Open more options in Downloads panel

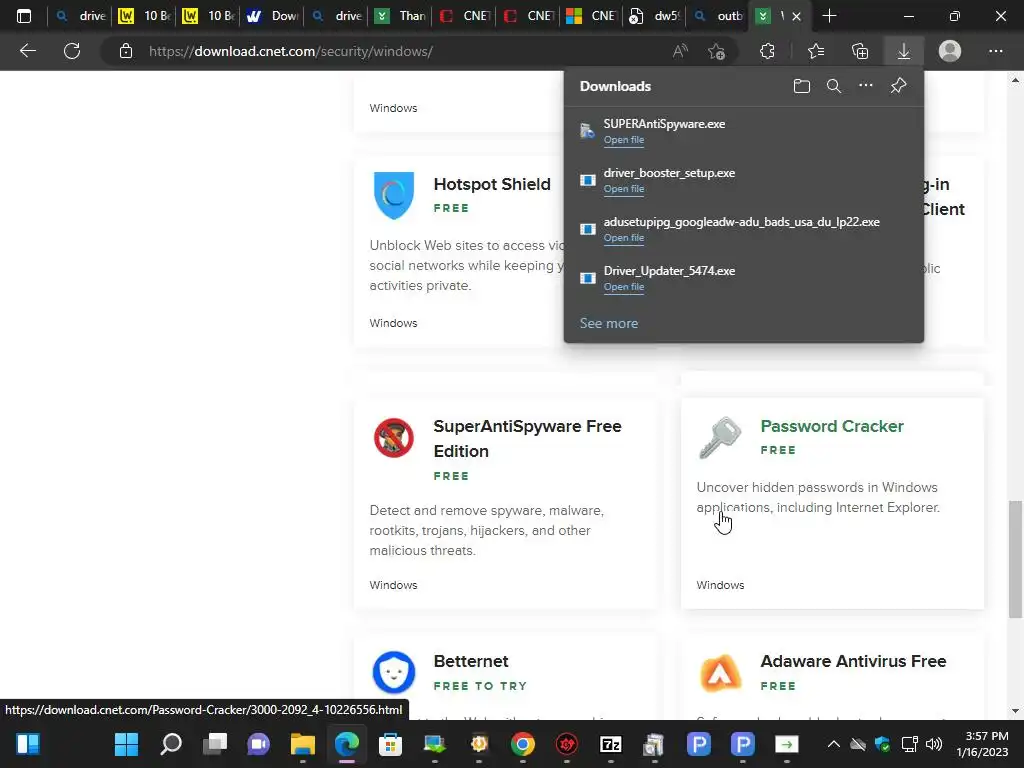point(865,86)
